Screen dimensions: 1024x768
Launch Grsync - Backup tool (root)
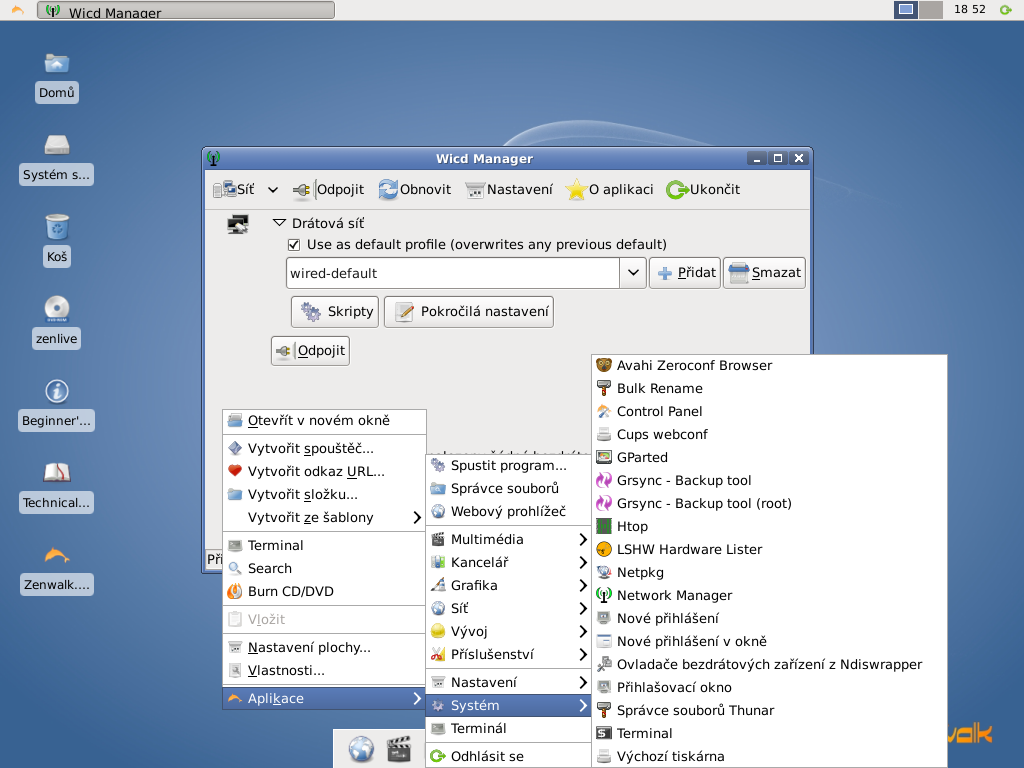769,504
